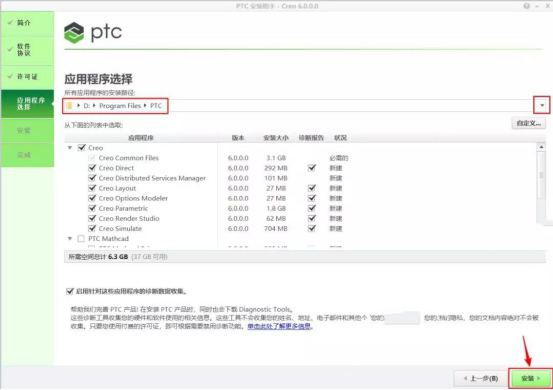The image size is (553, 390).
Task: Toggle diagnostic report for Creo Options Modeler
Action: 312,198
